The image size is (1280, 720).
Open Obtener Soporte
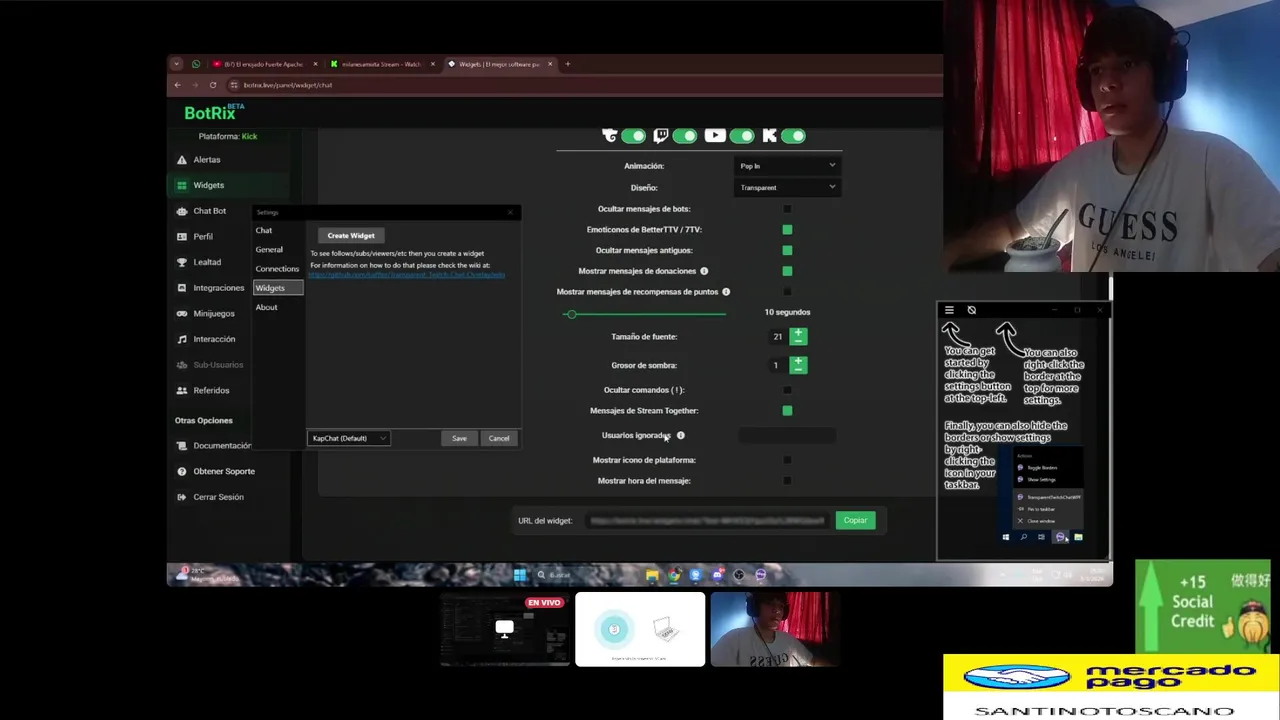pos(223,471)
